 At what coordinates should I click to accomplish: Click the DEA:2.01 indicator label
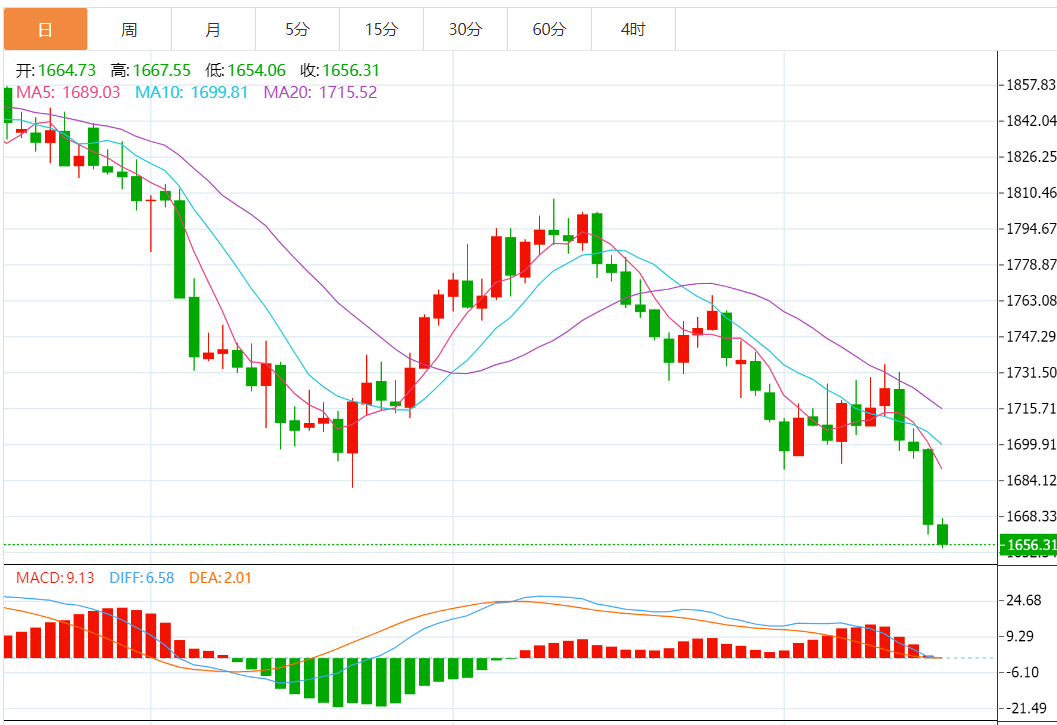[220, 578]
